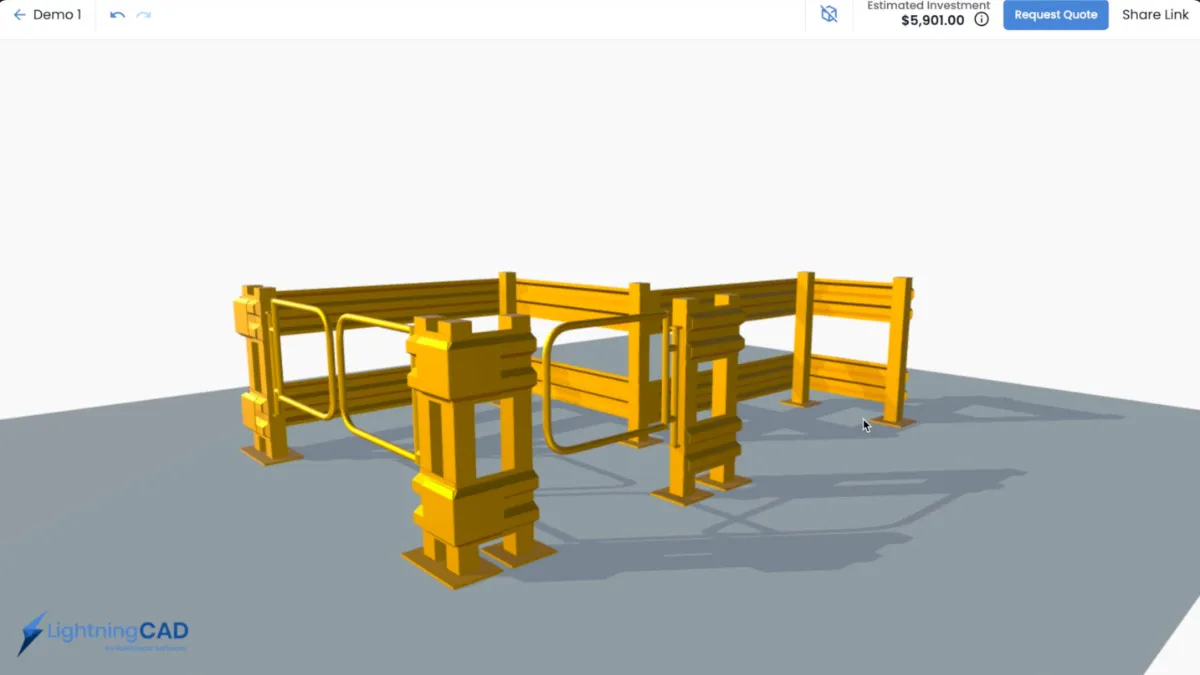Open the Estimated Investment info tooltip
The width and height of the screenshot is (1200, 675).
pyautogui.click(x=981, y=19)
